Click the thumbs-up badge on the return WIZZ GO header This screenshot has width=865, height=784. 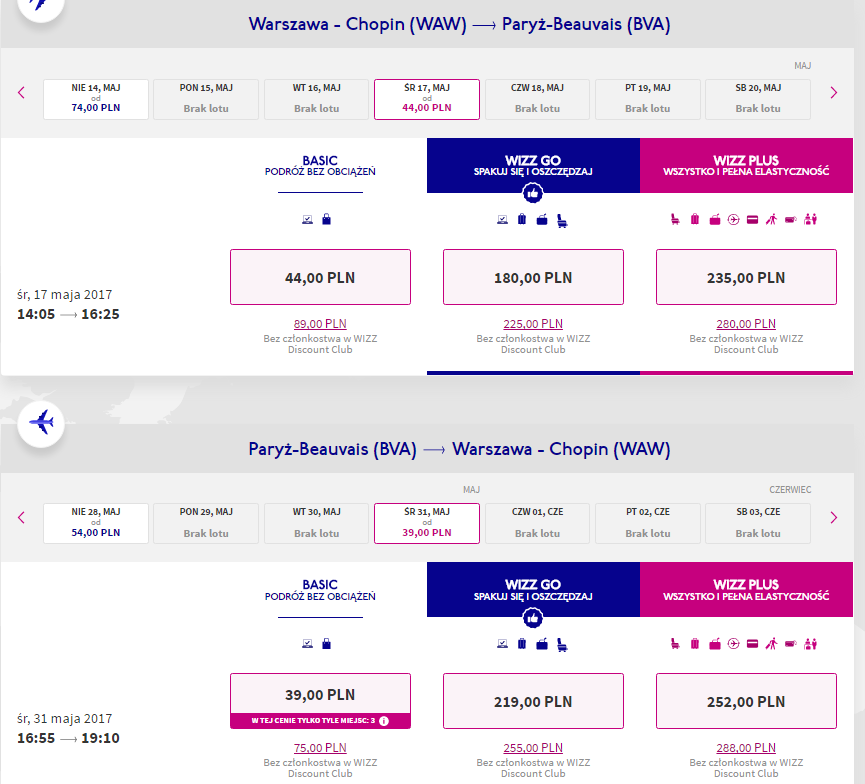(533, 618)
